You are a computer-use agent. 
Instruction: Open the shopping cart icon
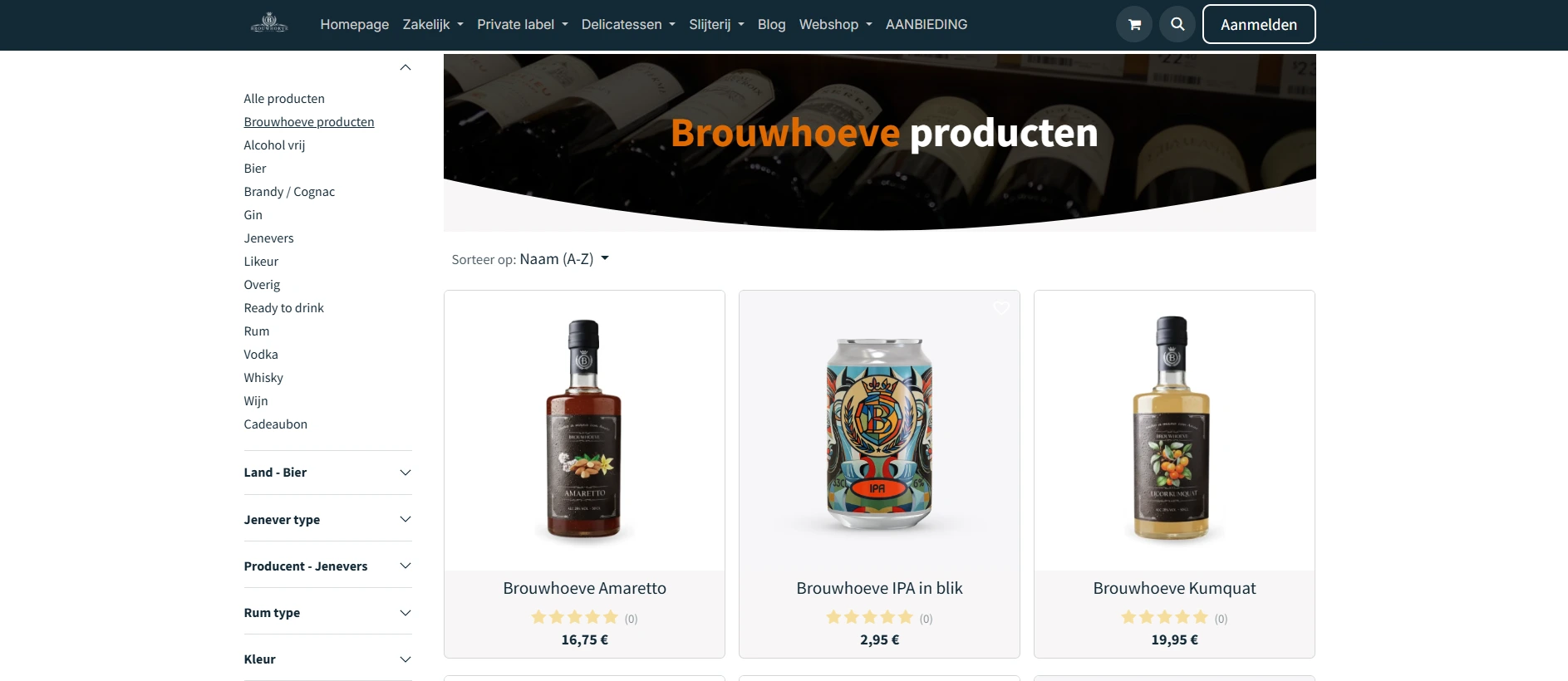click(x=1134, y=24)
